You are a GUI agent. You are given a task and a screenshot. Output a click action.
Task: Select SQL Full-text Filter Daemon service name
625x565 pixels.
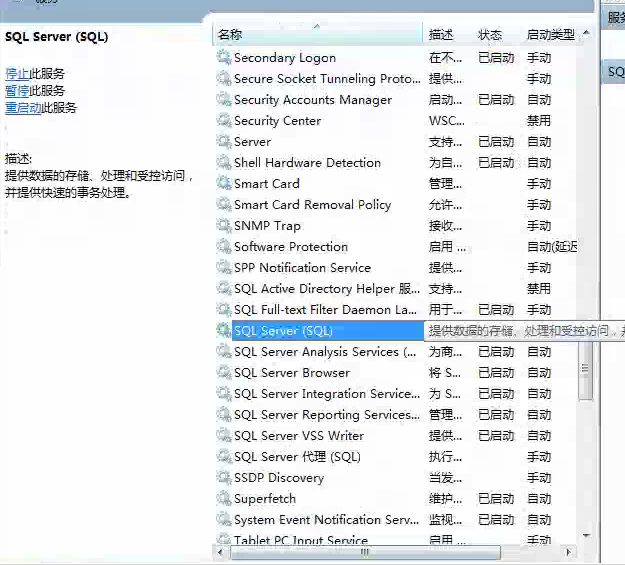coord(326,310)
